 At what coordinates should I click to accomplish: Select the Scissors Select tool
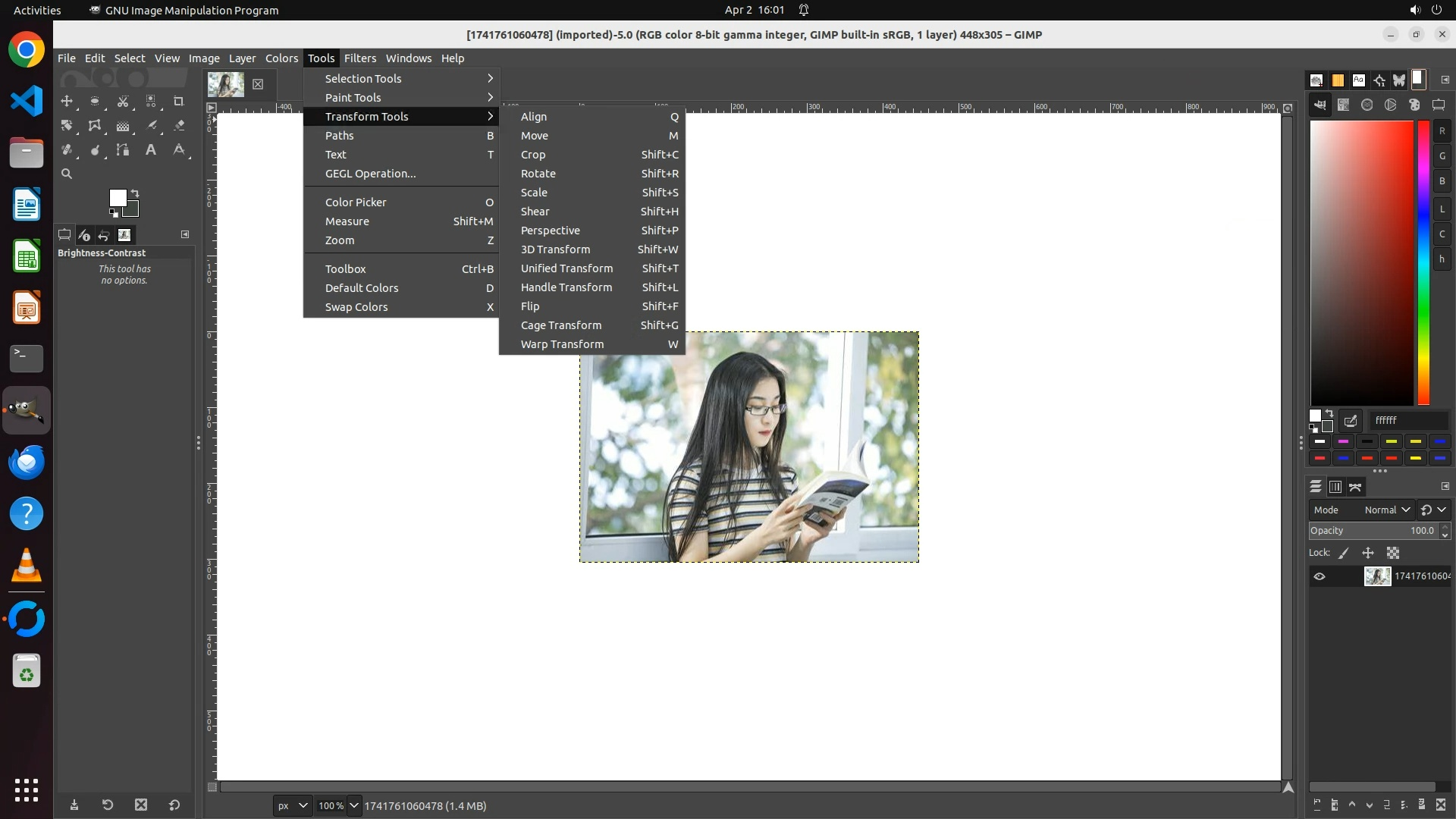click(123, 102)
